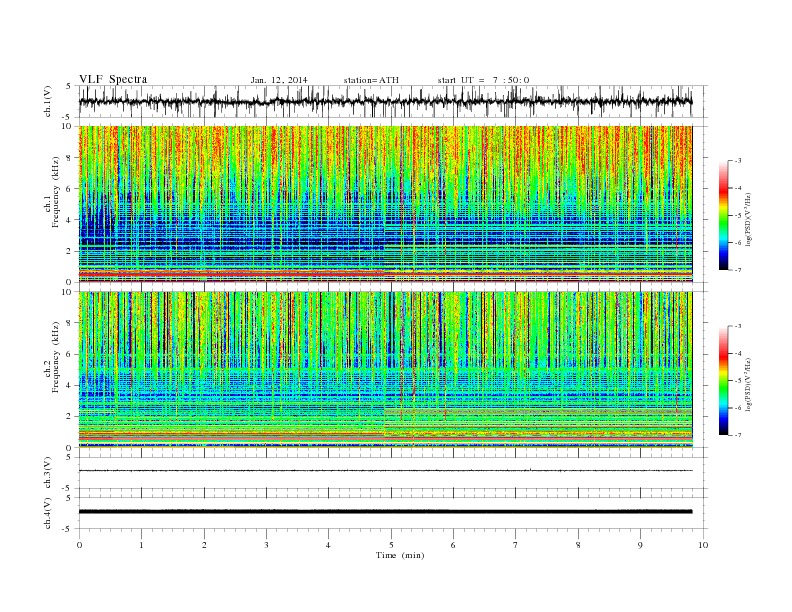Click time-axis tick label '0'
Viewport: 792px width, 612px height.
(x=79, y=545)
